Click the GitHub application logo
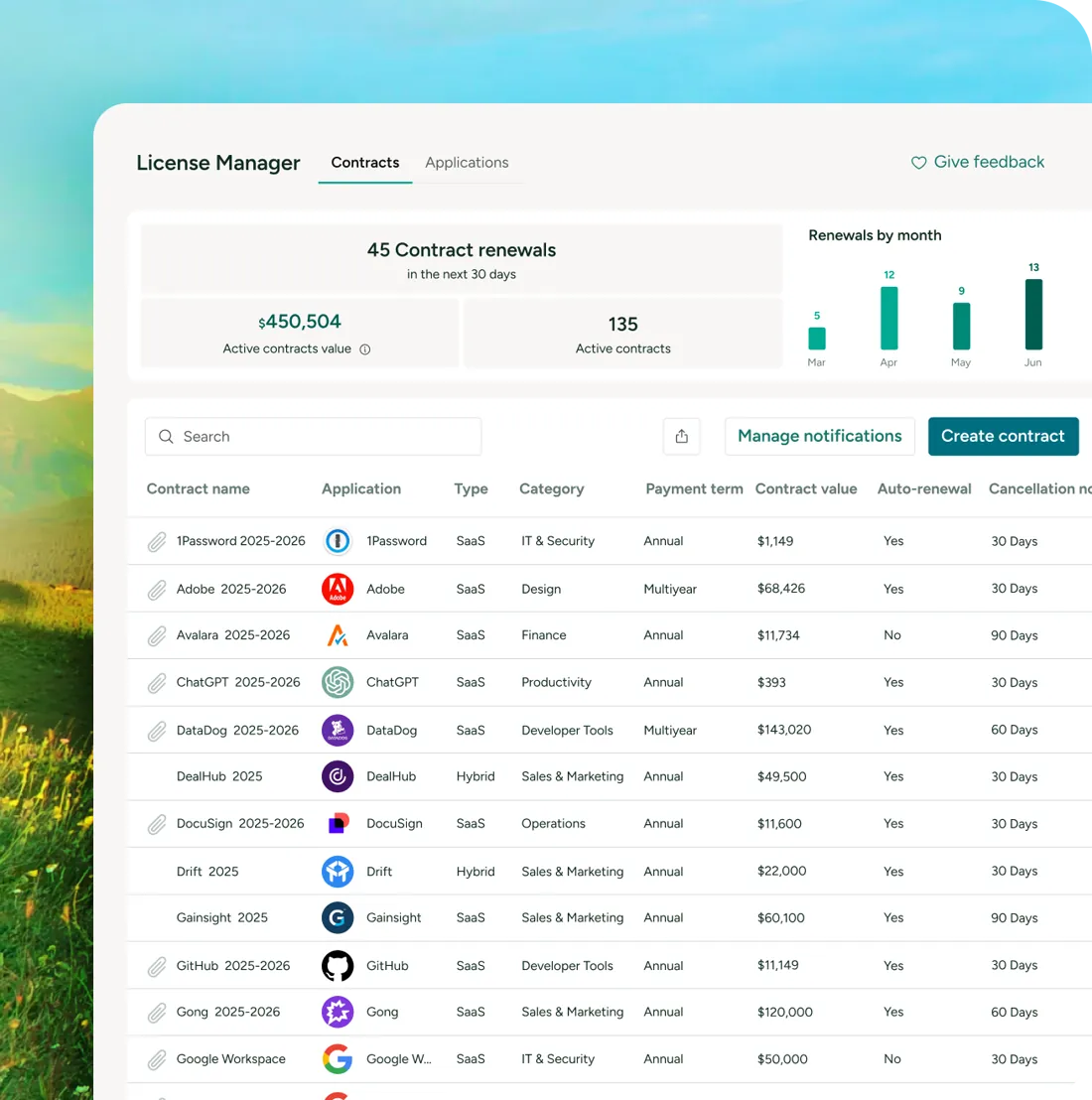Viewport: 1092px width, 1100px height. click(338, 966)
